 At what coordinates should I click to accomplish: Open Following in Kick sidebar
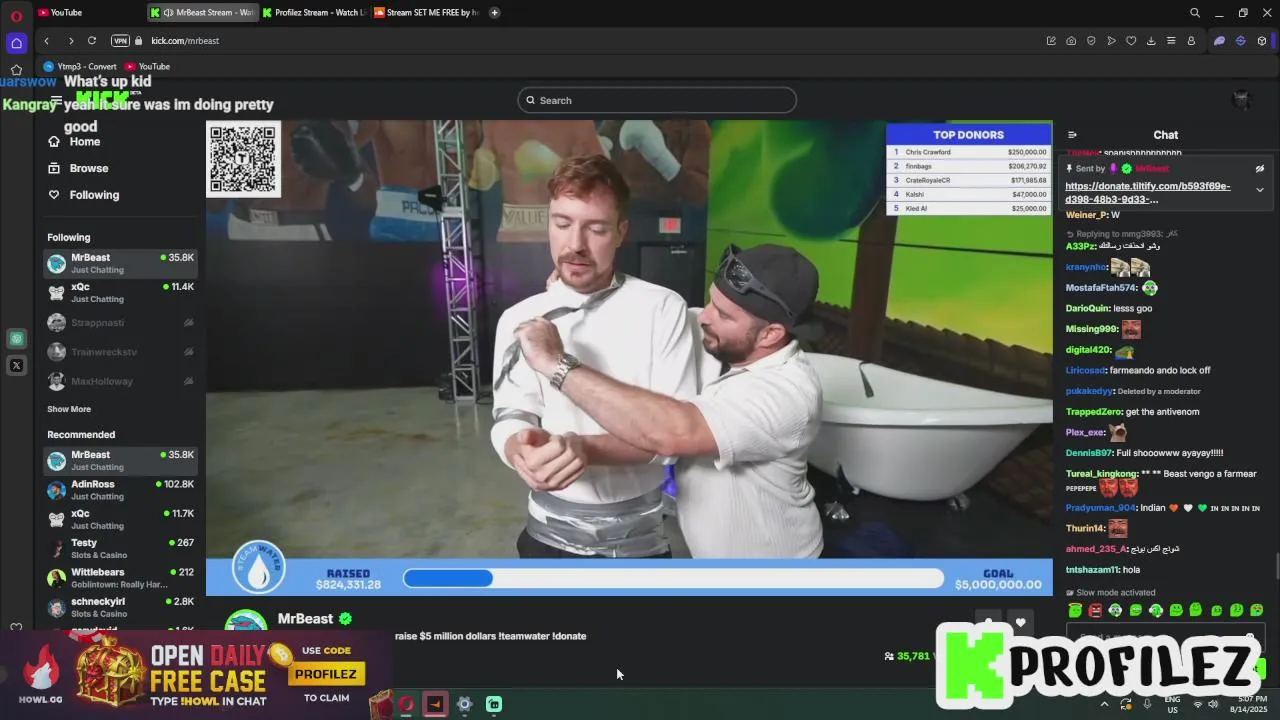coord(83,195)
